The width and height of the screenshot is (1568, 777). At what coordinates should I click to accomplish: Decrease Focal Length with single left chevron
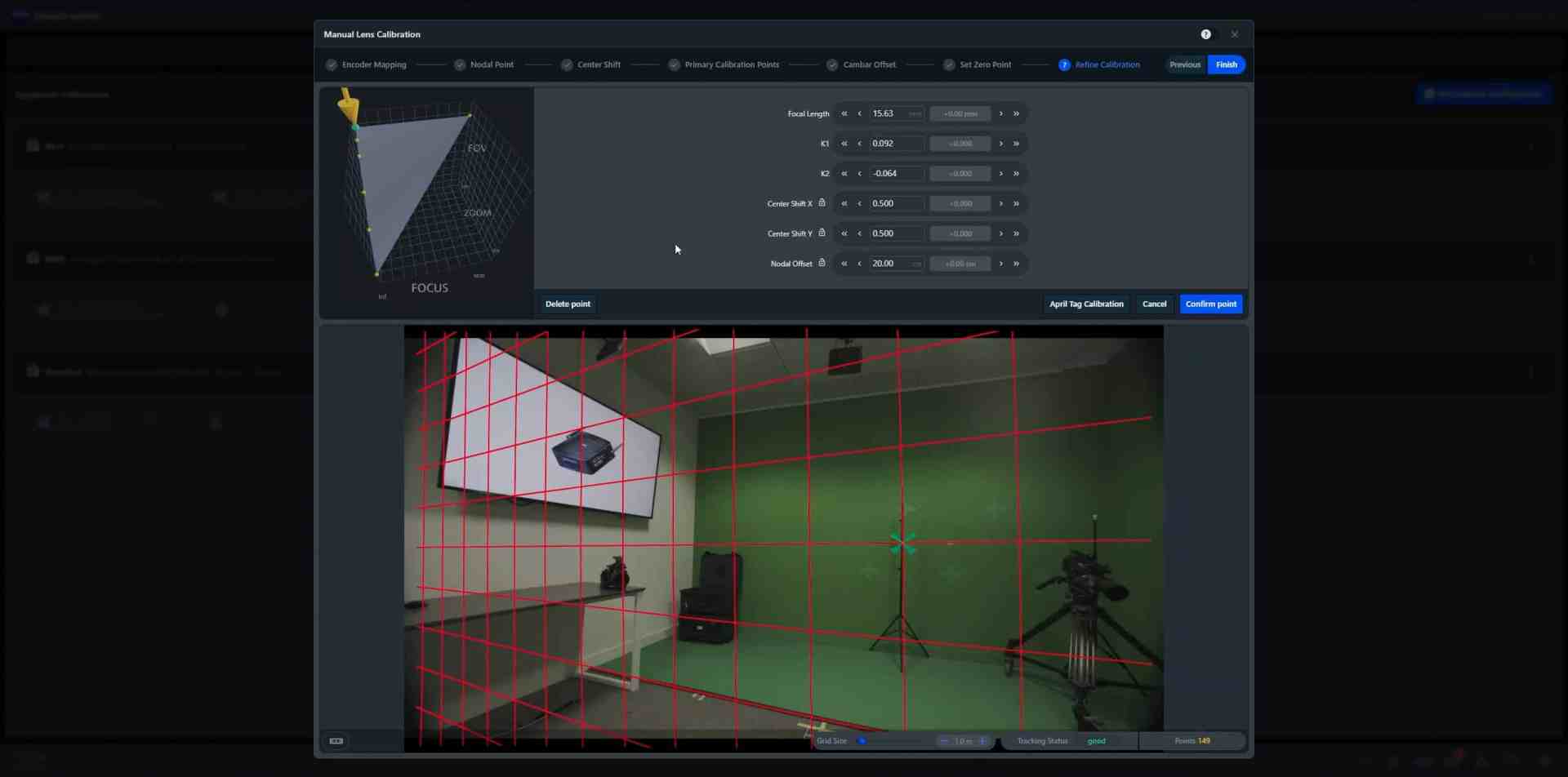coord(860,113)
